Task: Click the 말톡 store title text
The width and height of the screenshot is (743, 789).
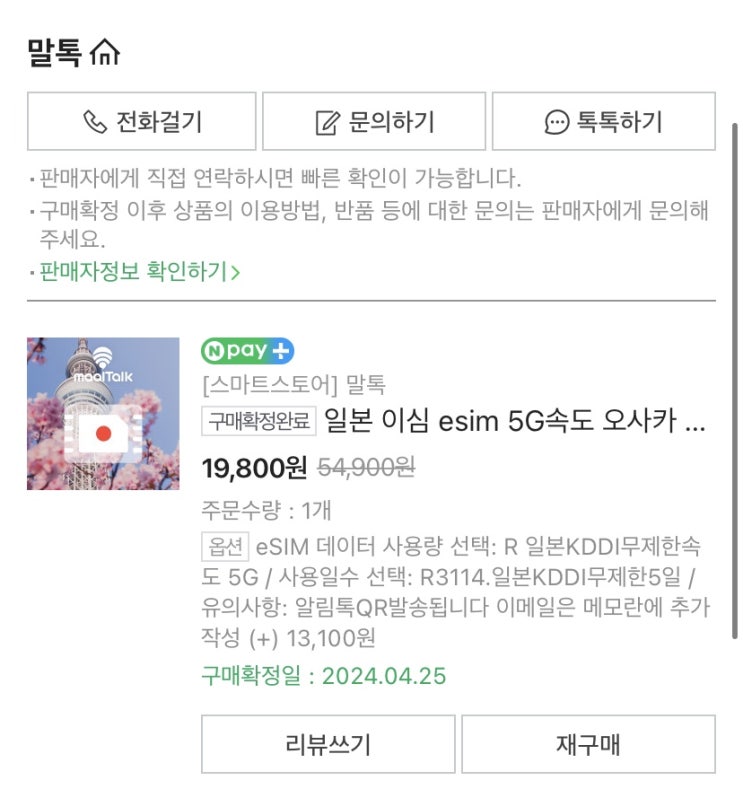Action: point(54,53)
